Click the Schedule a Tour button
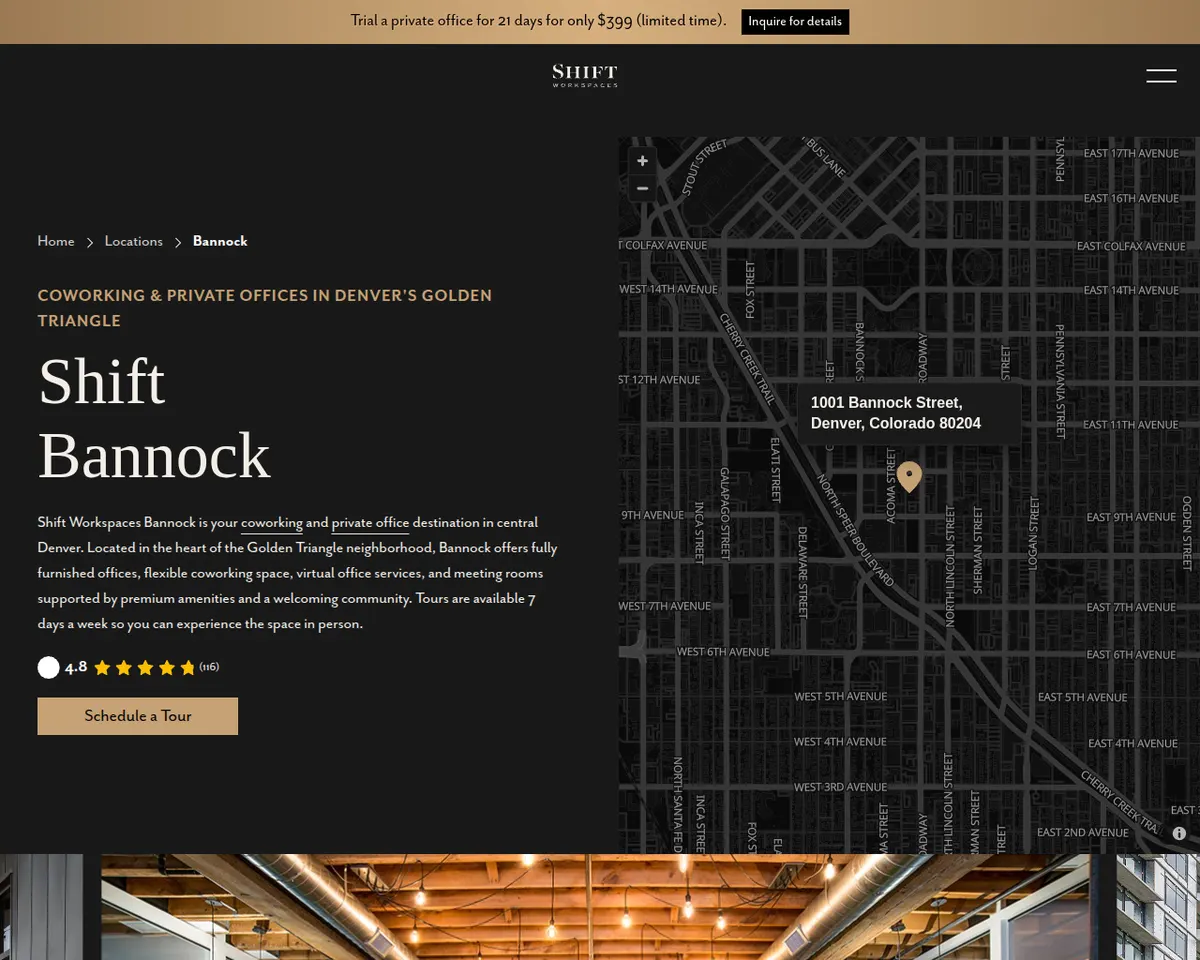Image resolution: width=1200 pixels, height=960 pixels. pyautogui.click(x=138, y=716)
